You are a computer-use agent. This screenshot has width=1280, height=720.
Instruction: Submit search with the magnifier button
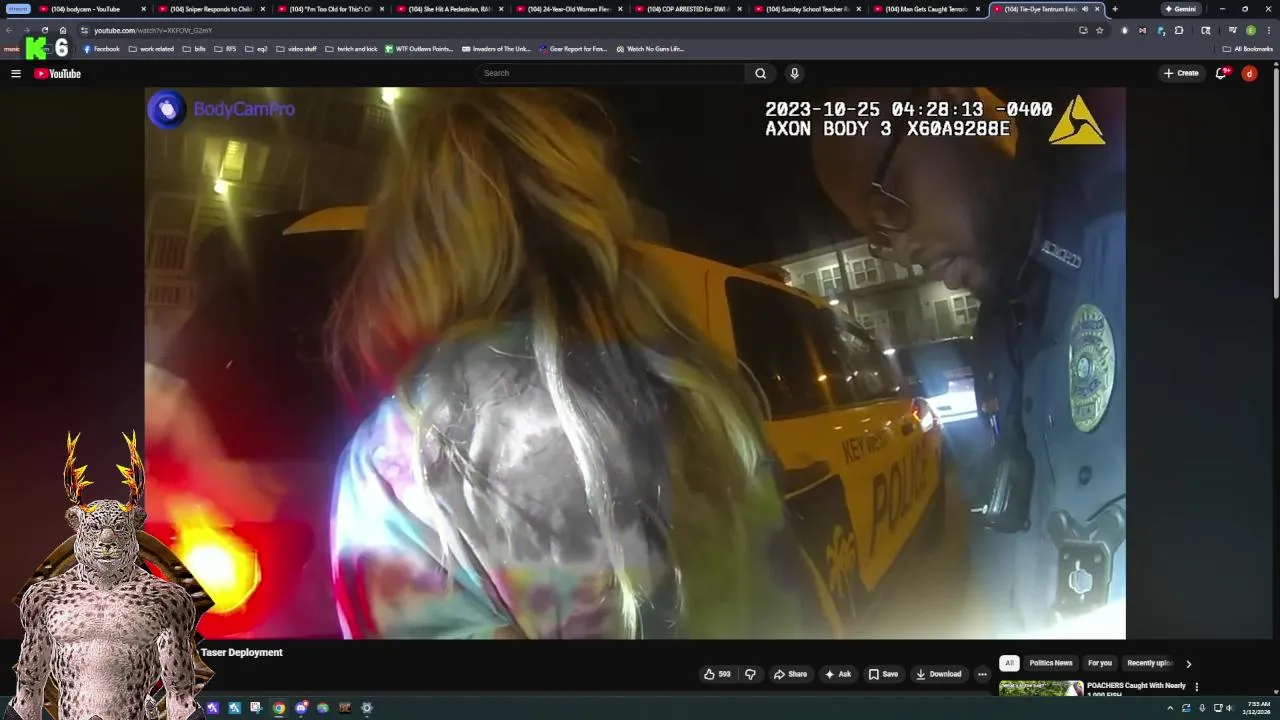coord(760,73)
